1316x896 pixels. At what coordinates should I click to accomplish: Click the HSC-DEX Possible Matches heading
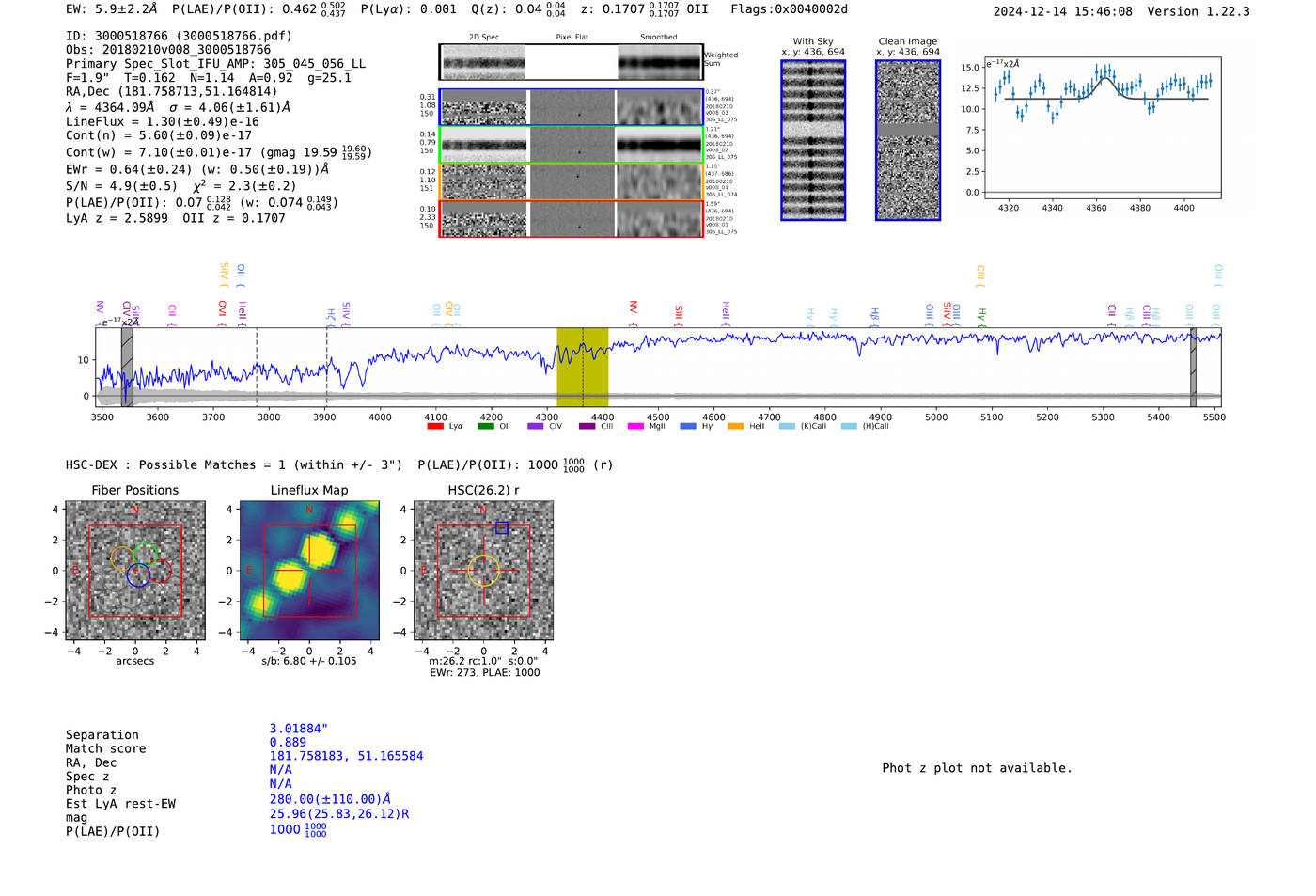point(339,464)
